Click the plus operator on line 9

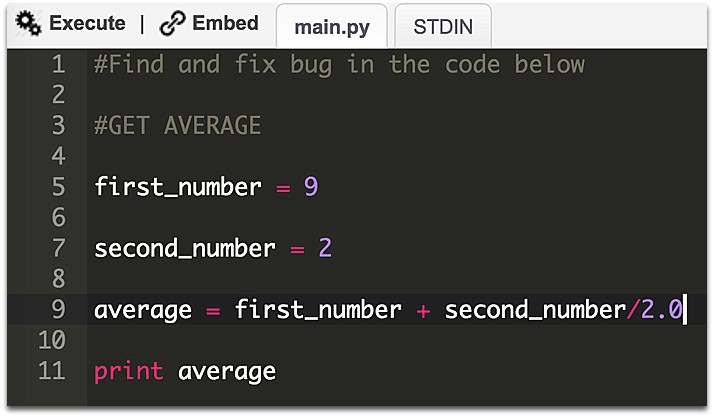click(423, 311)
